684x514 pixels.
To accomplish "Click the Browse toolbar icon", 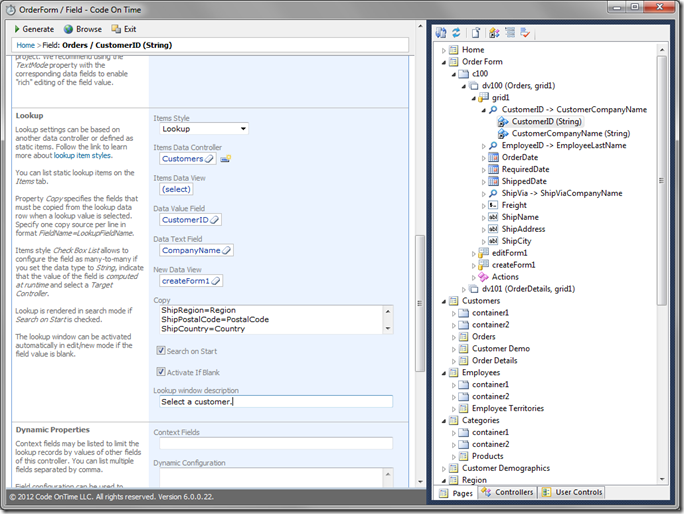I will tap(68, 29).
